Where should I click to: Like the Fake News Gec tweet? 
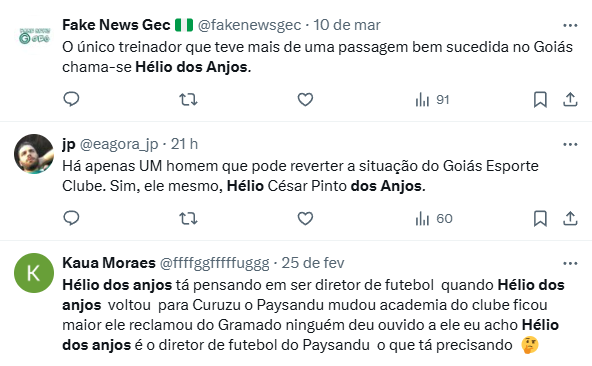point(305,100)
